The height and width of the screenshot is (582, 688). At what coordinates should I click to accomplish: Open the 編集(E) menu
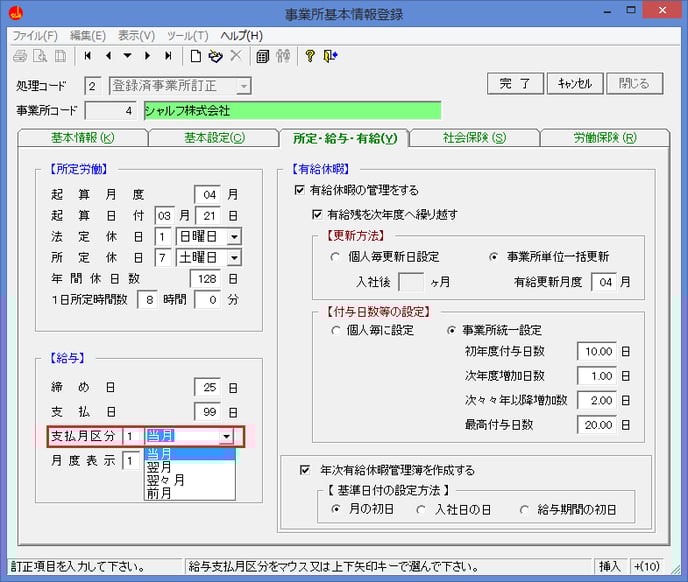(x=88, y=36)
